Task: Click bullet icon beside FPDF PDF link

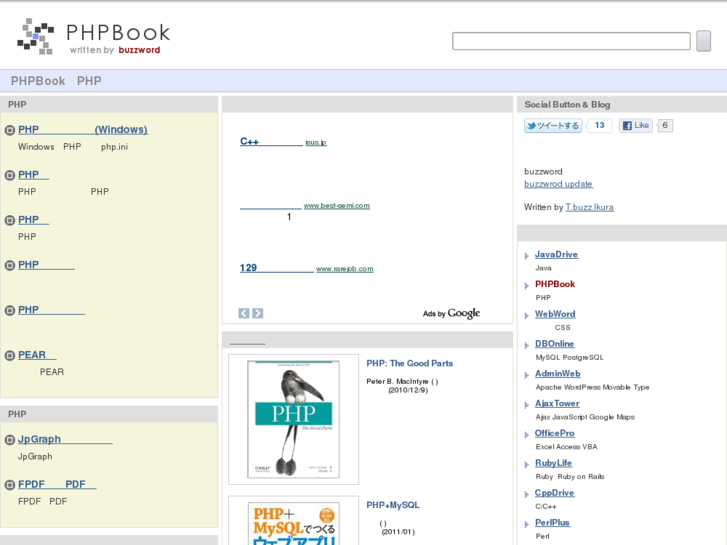Action: (10, 485)
